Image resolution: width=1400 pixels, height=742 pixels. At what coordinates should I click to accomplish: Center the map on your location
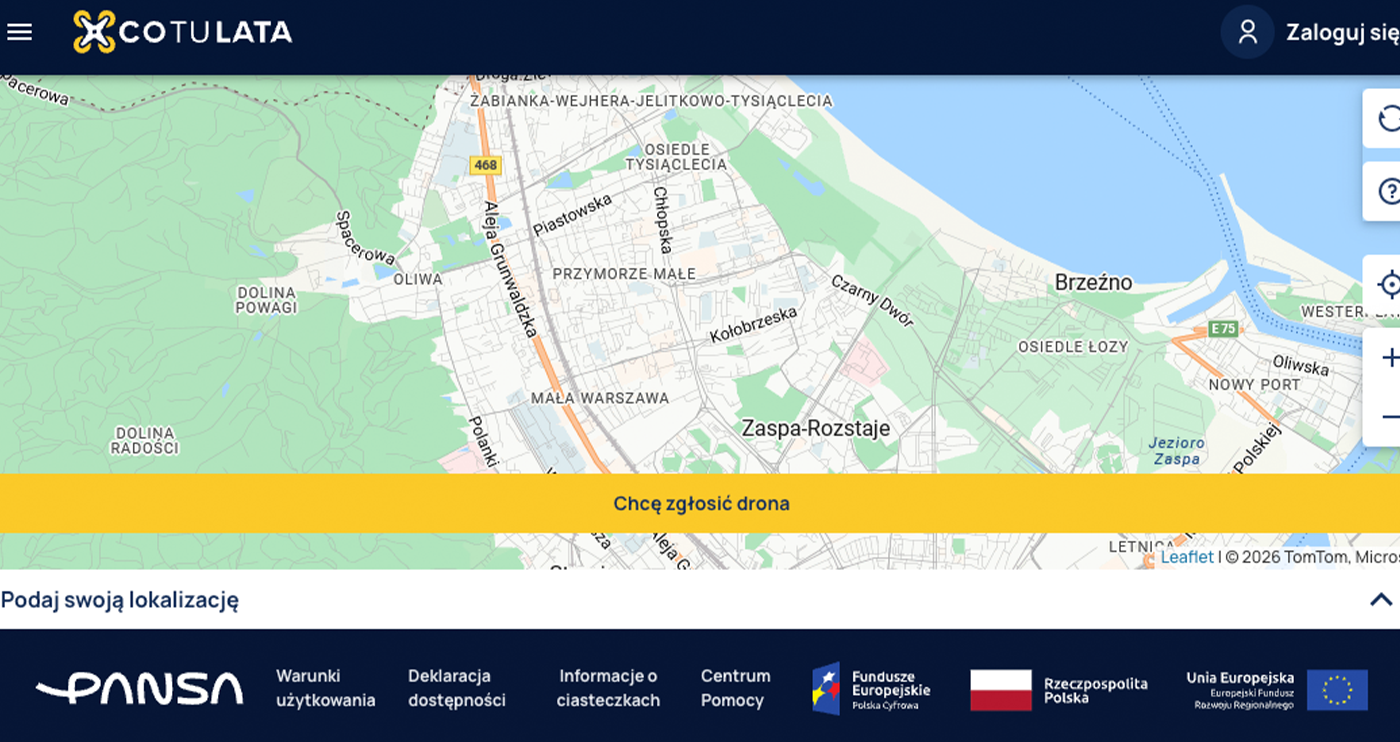(1389, 285)
